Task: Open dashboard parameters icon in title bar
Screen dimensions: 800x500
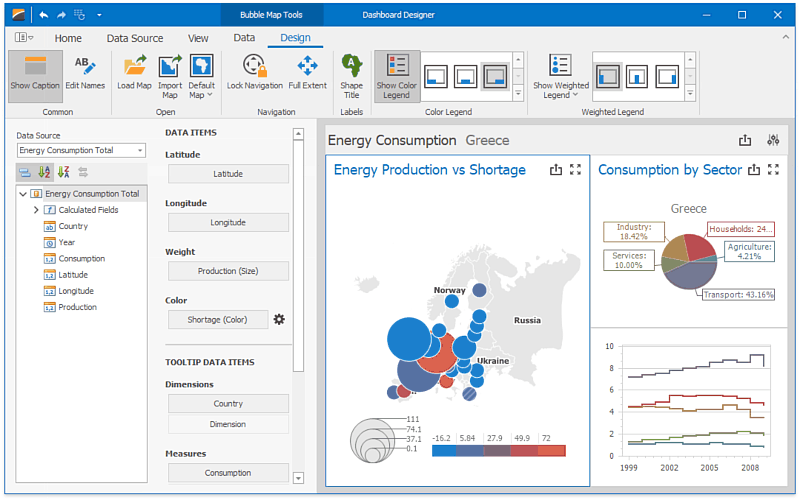Action: coord(773,141)
